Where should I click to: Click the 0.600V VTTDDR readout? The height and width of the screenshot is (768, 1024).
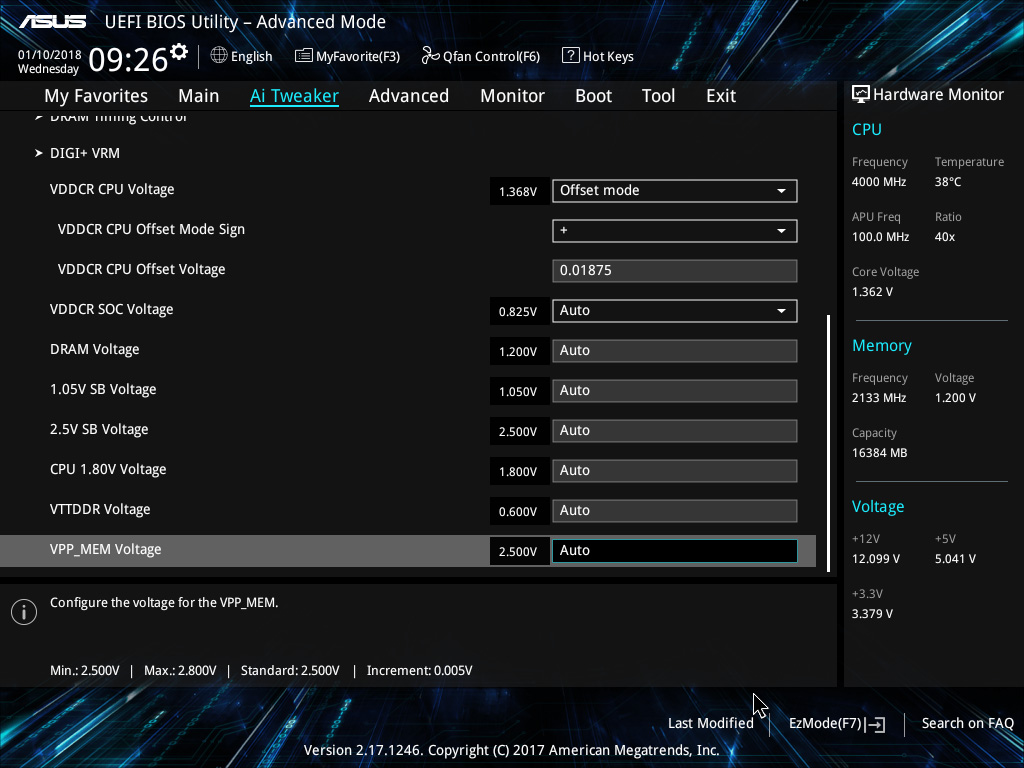coord(519,511)
